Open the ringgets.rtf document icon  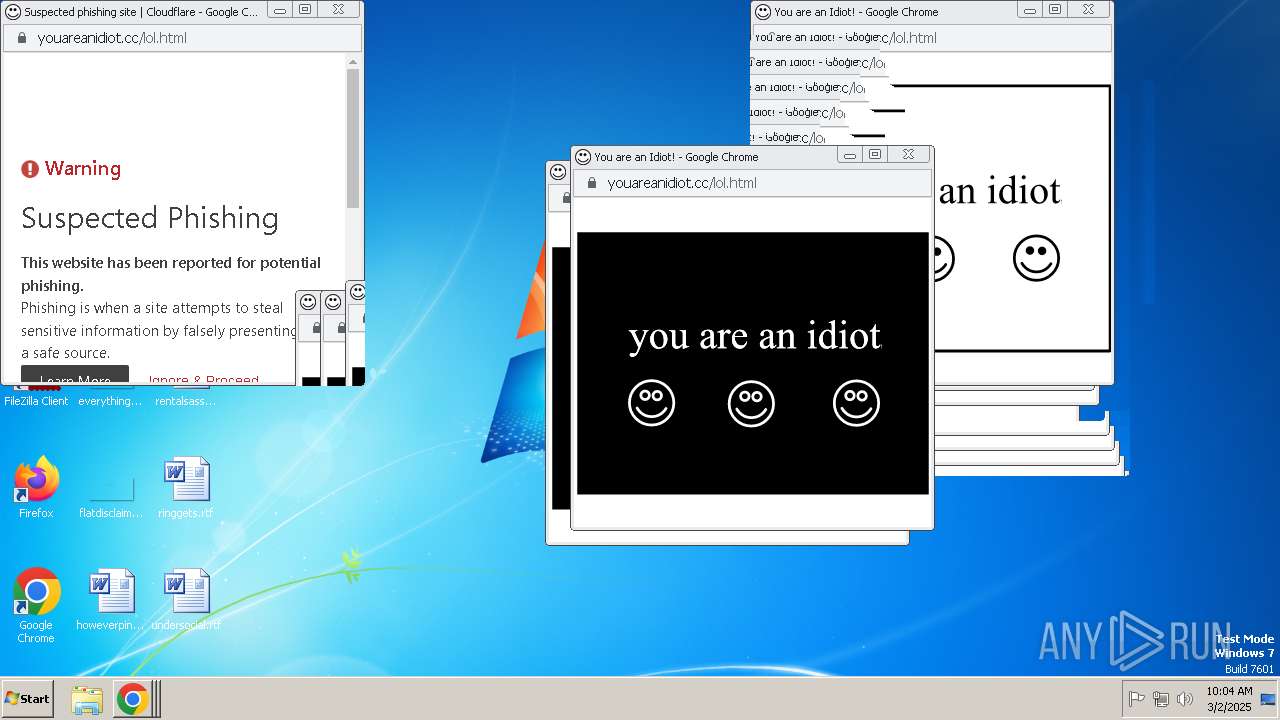(x=187, y=480)
